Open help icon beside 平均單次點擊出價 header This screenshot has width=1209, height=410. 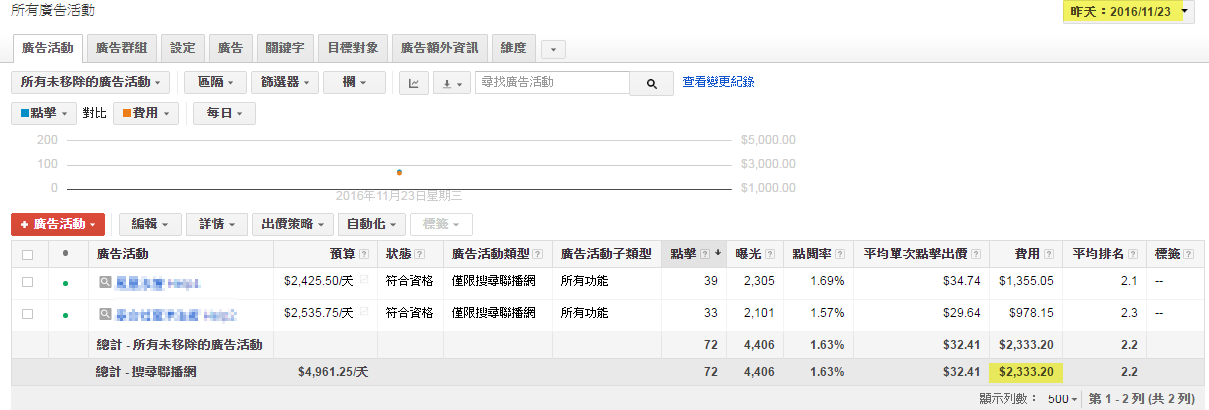[976, 254]
